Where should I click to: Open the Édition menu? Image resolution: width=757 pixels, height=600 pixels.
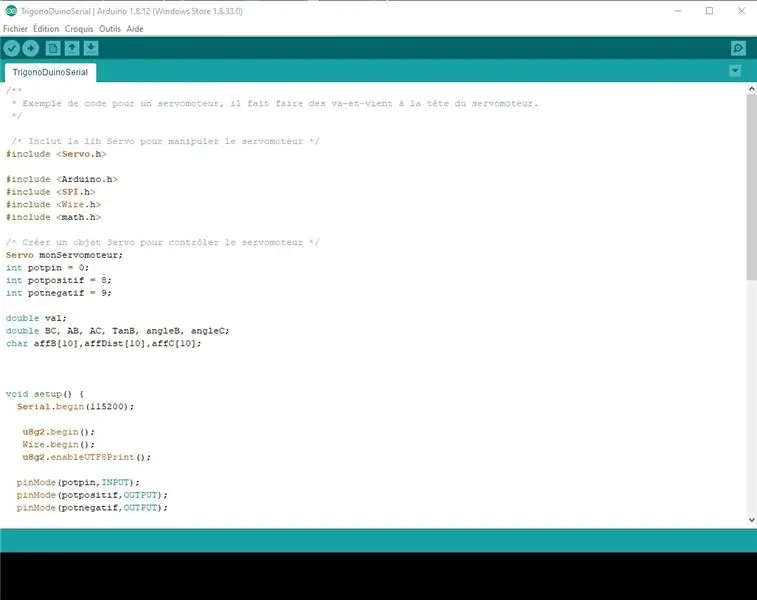tap(46, 29)
